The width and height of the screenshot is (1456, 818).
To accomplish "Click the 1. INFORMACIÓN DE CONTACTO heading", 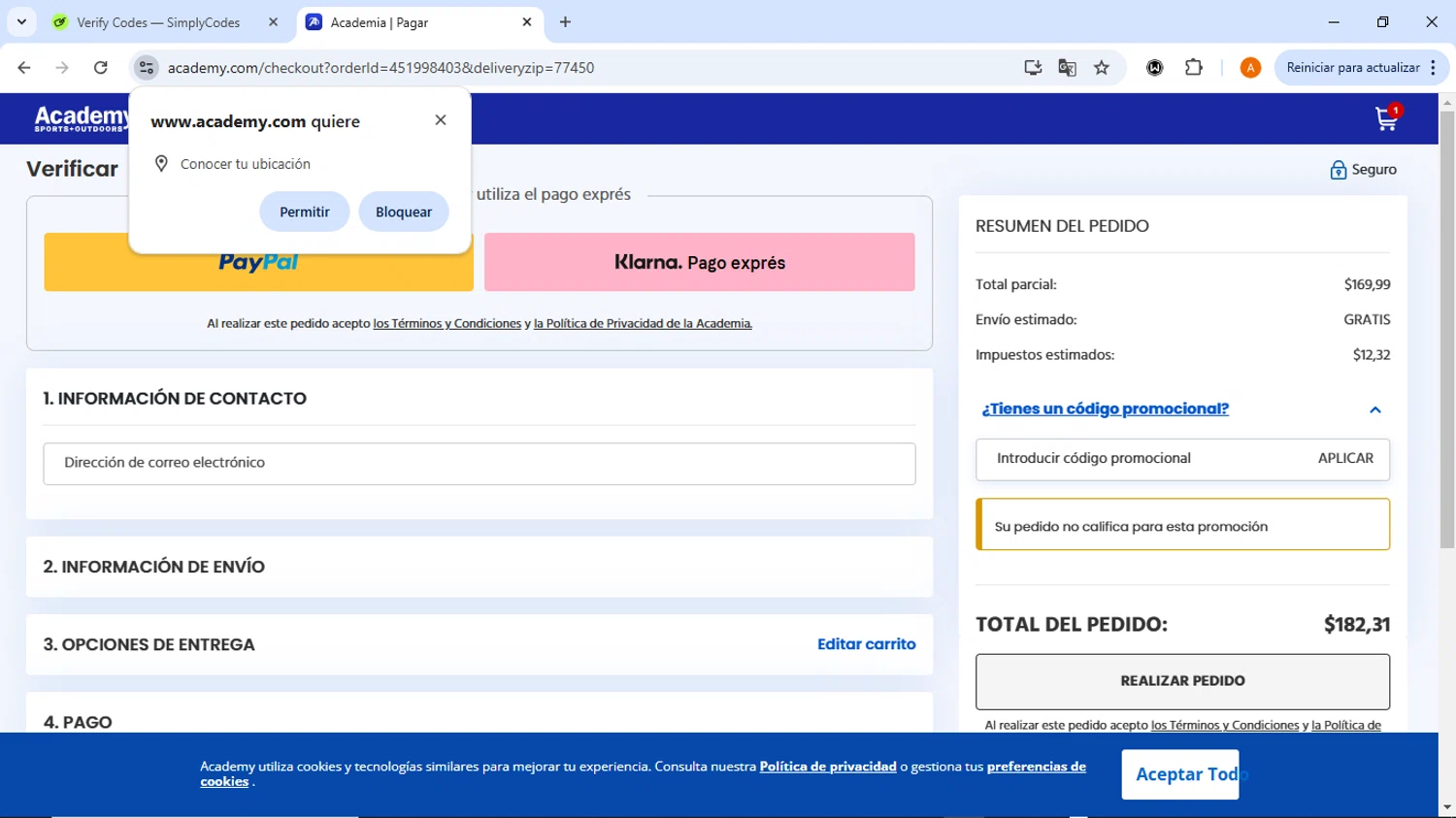I will [x=175, y=399].
